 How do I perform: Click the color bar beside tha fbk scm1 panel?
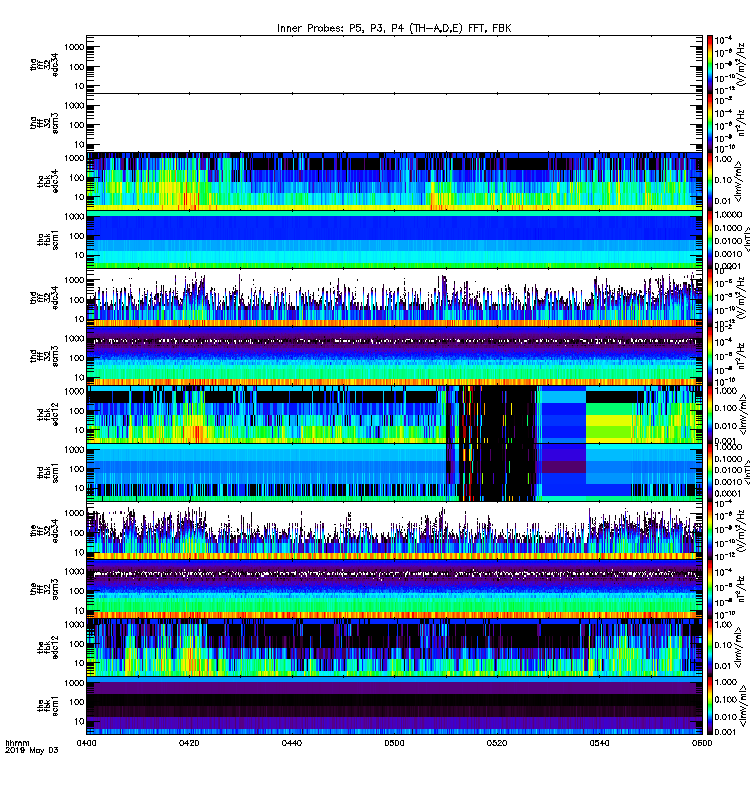[x=710, y=239]
